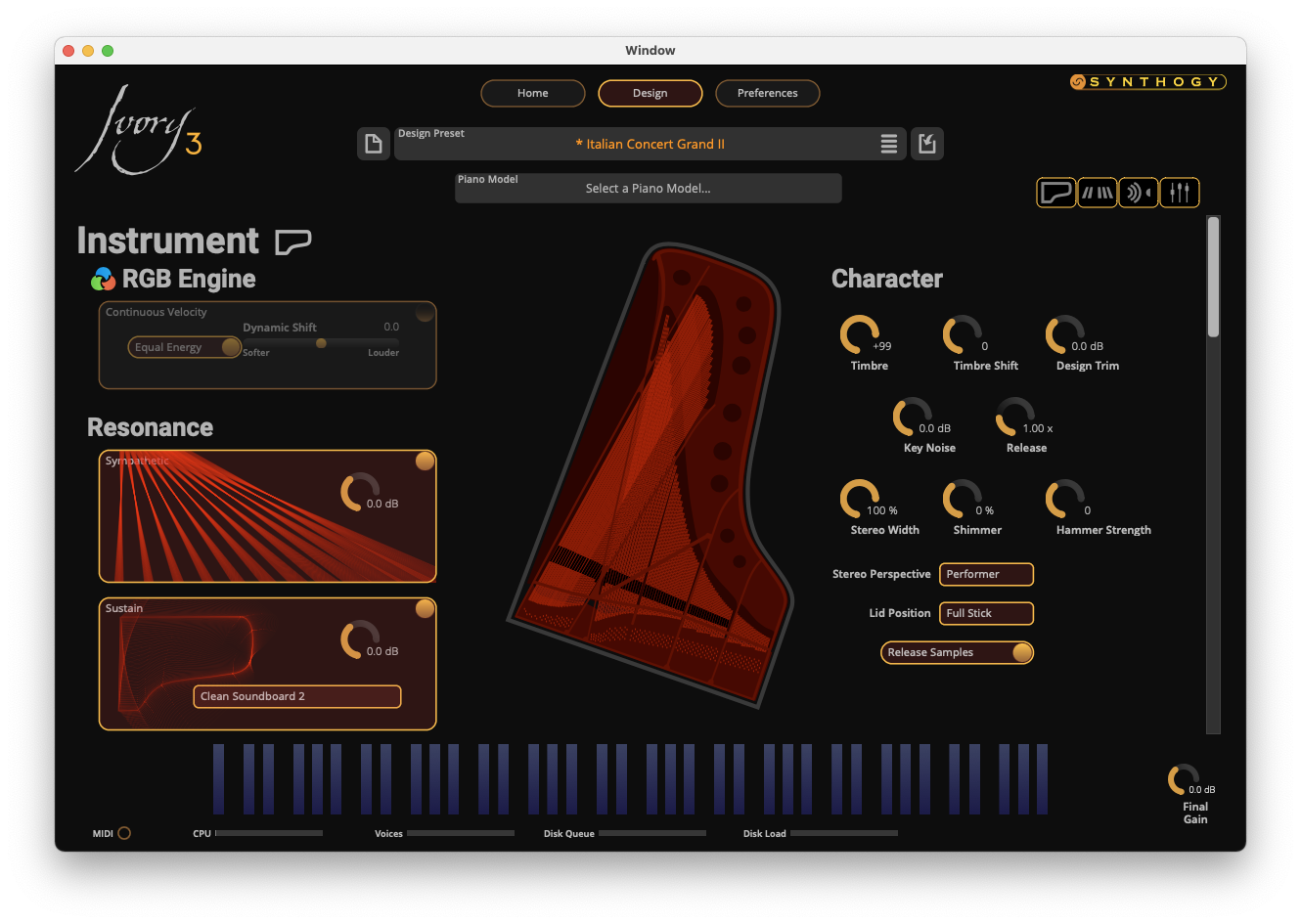Click the RGB Engine color icon
This screenshot has height=924, width=1301.
[103, 280]
